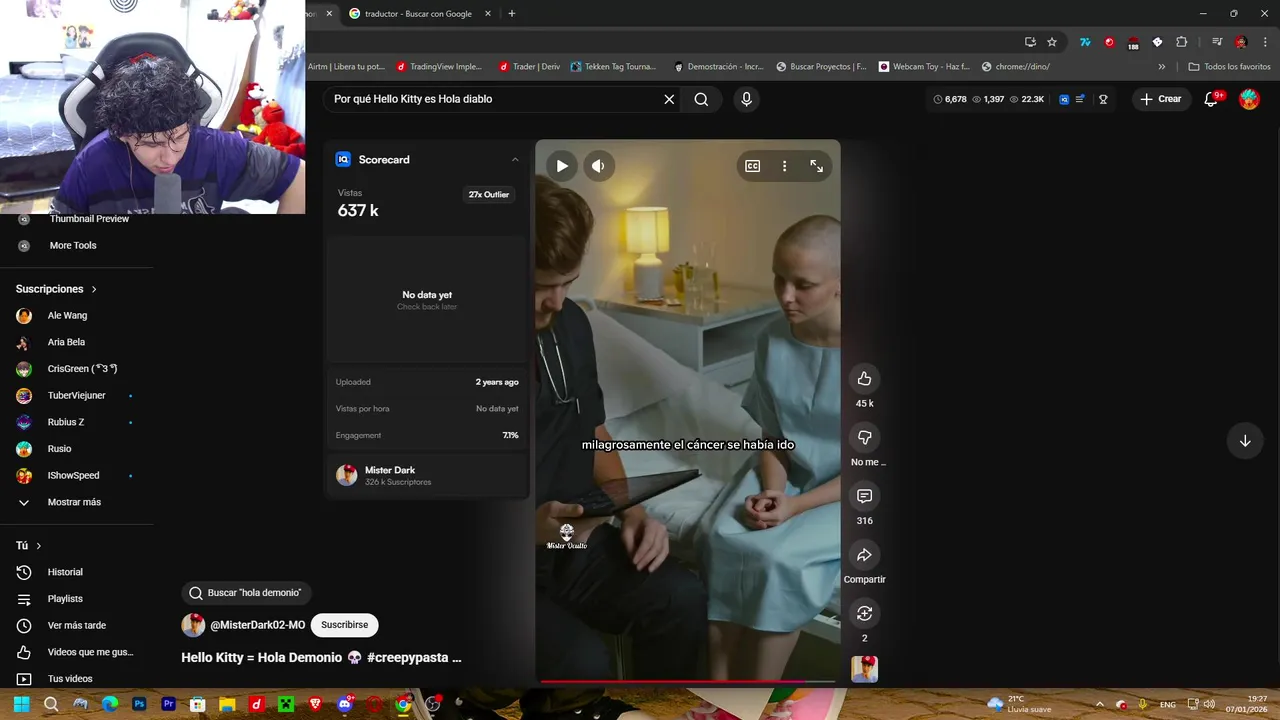The width and height of the screenshot is (1280, 720).
Task: Expand Suscripciones section chevron
Action: [94, 289]
